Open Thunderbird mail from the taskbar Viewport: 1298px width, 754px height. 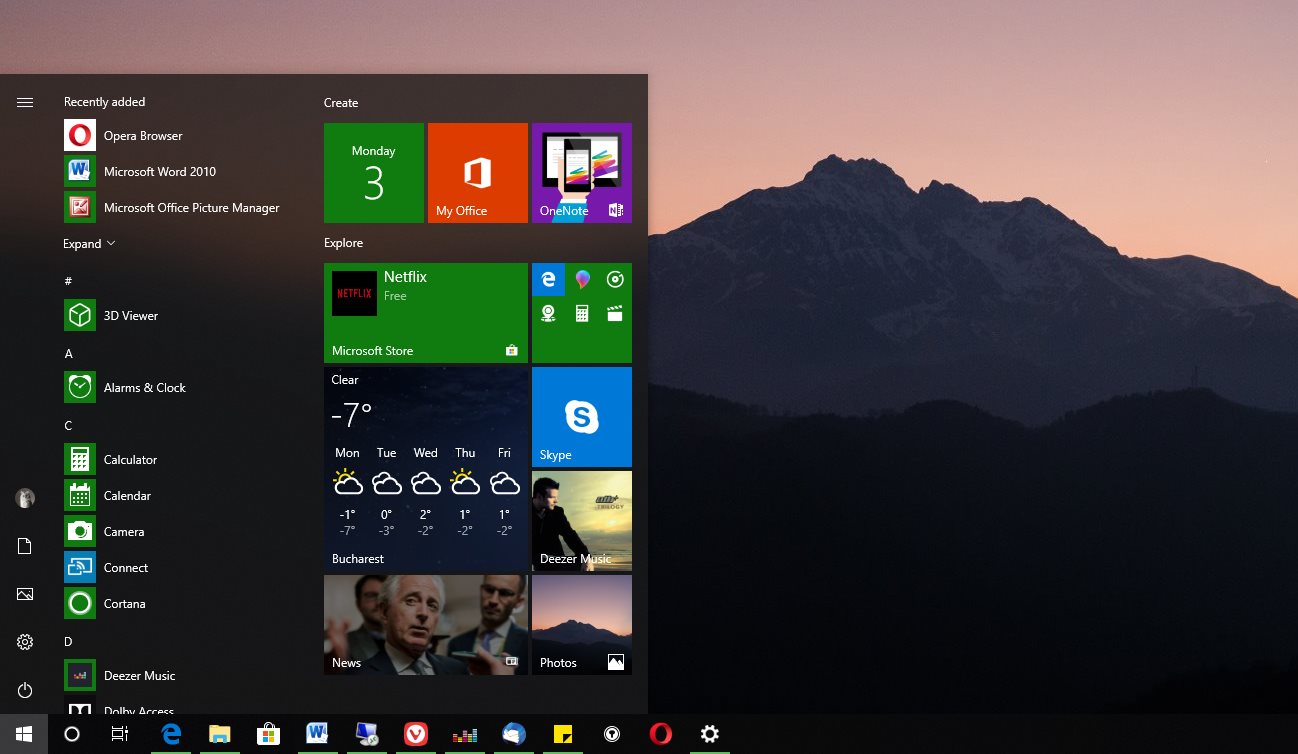(x=513, y=734)
